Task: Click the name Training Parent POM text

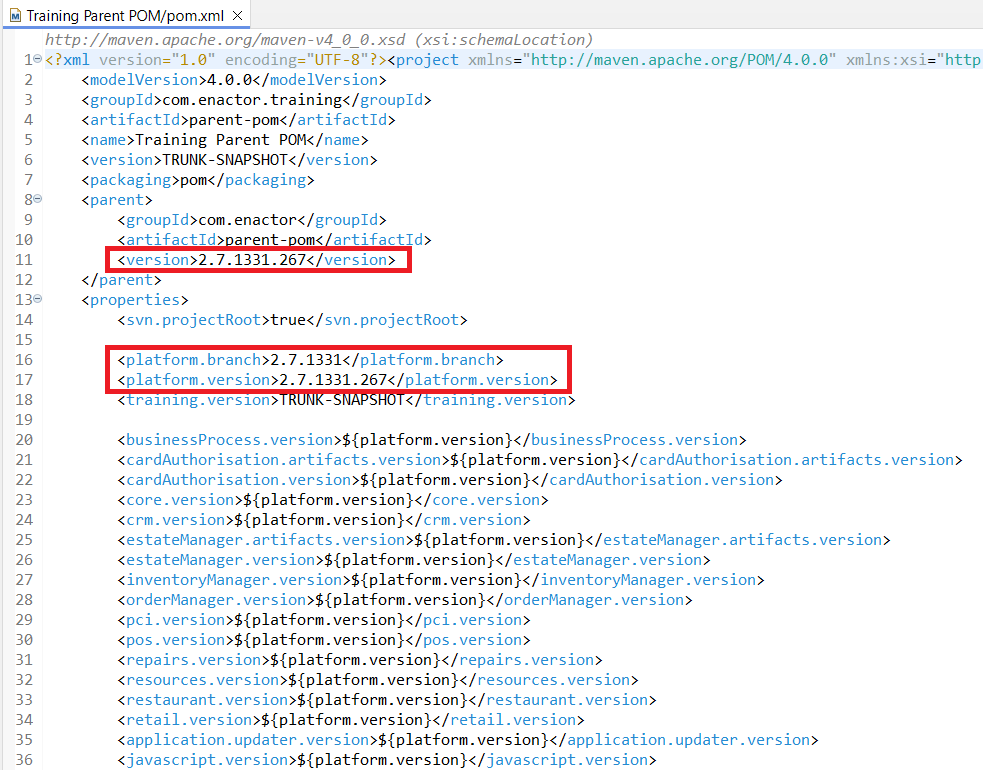Action: pyautogui.click(x=224, y=140)
